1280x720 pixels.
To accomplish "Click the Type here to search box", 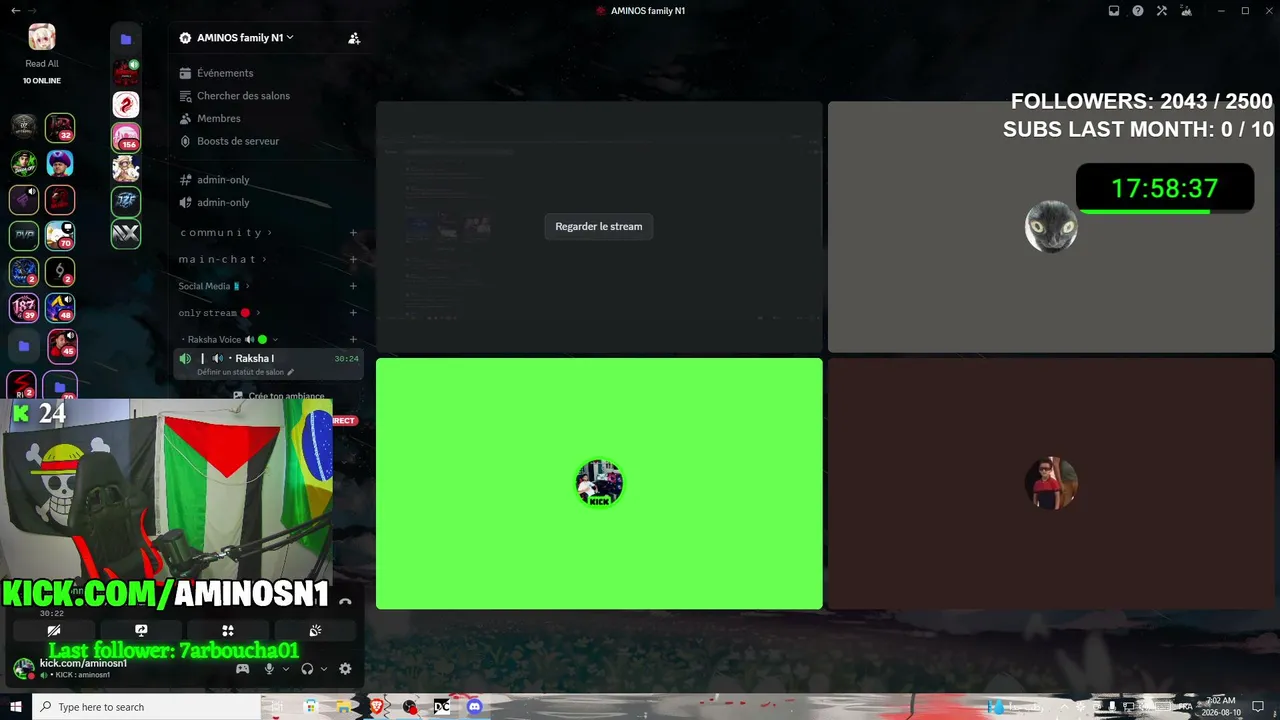I will 147,707.
